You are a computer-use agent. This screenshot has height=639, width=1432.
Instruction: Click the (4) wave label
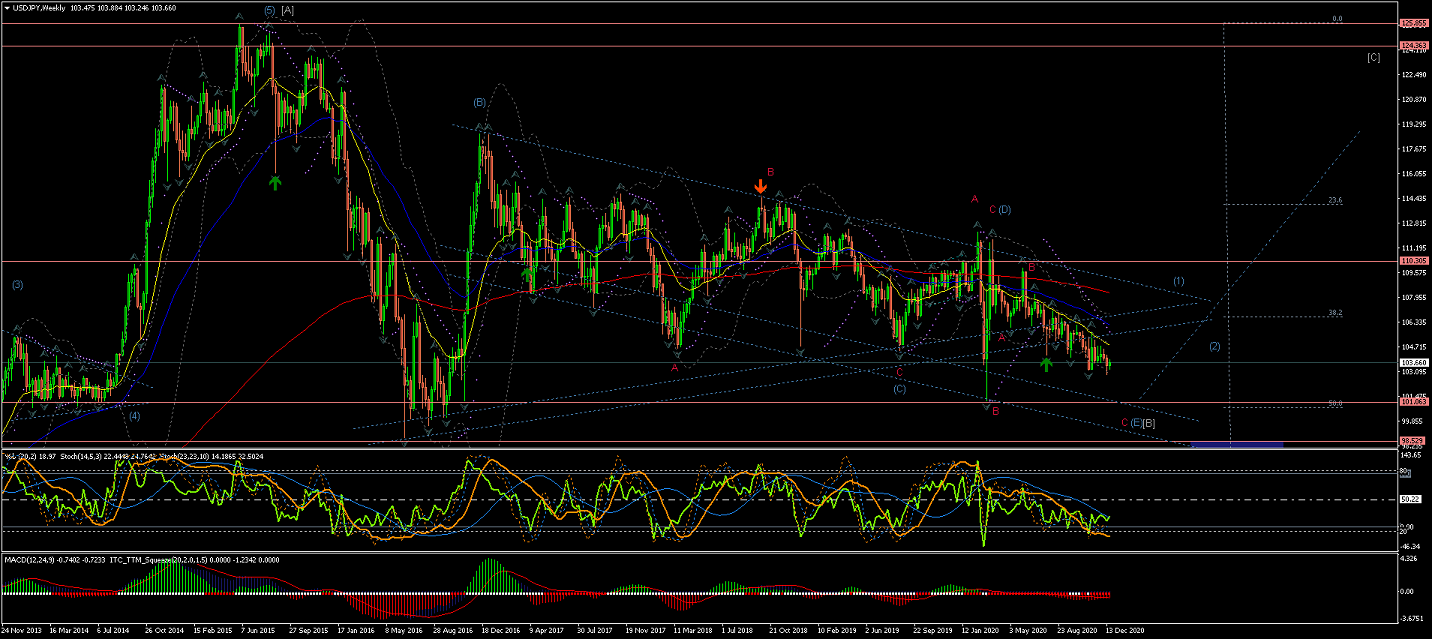click(x=134, y=415)
